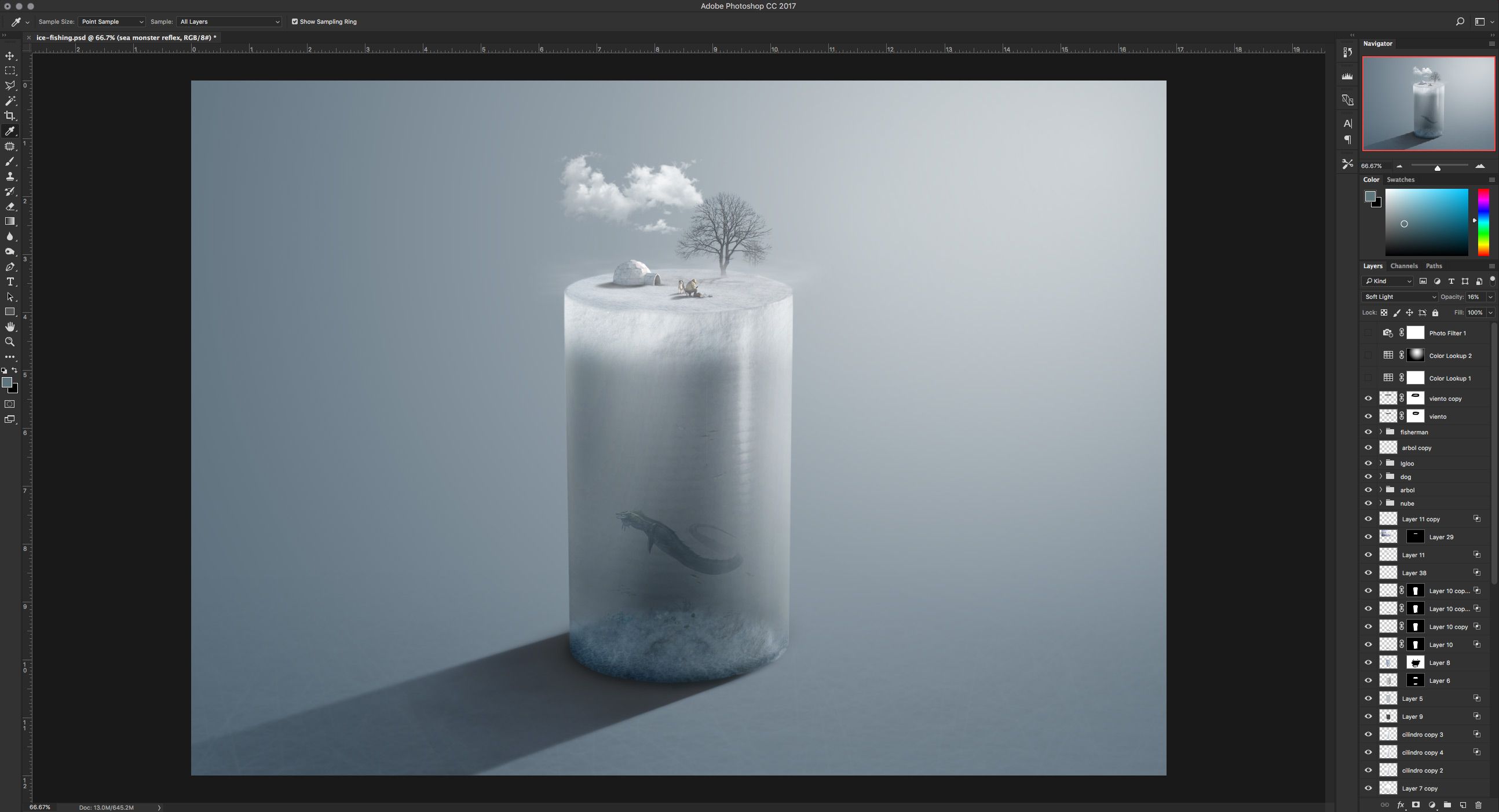Switch to the Channels tab
Image resolution: width=1499 pixels, height=812 pixels.
coord(1403,266)
